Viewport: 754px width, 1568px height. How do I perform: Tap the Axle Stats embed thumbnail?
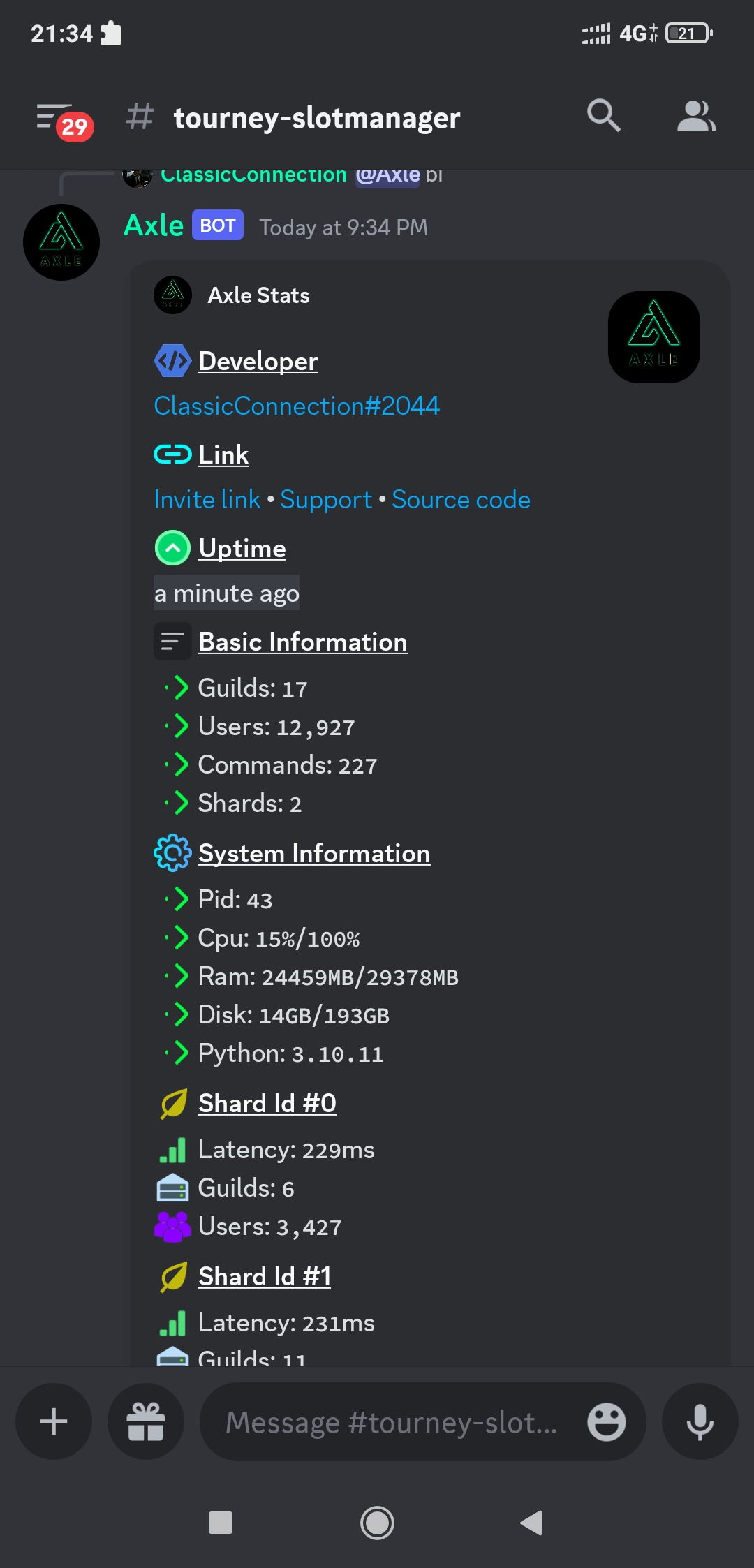[x=653, y=337]
